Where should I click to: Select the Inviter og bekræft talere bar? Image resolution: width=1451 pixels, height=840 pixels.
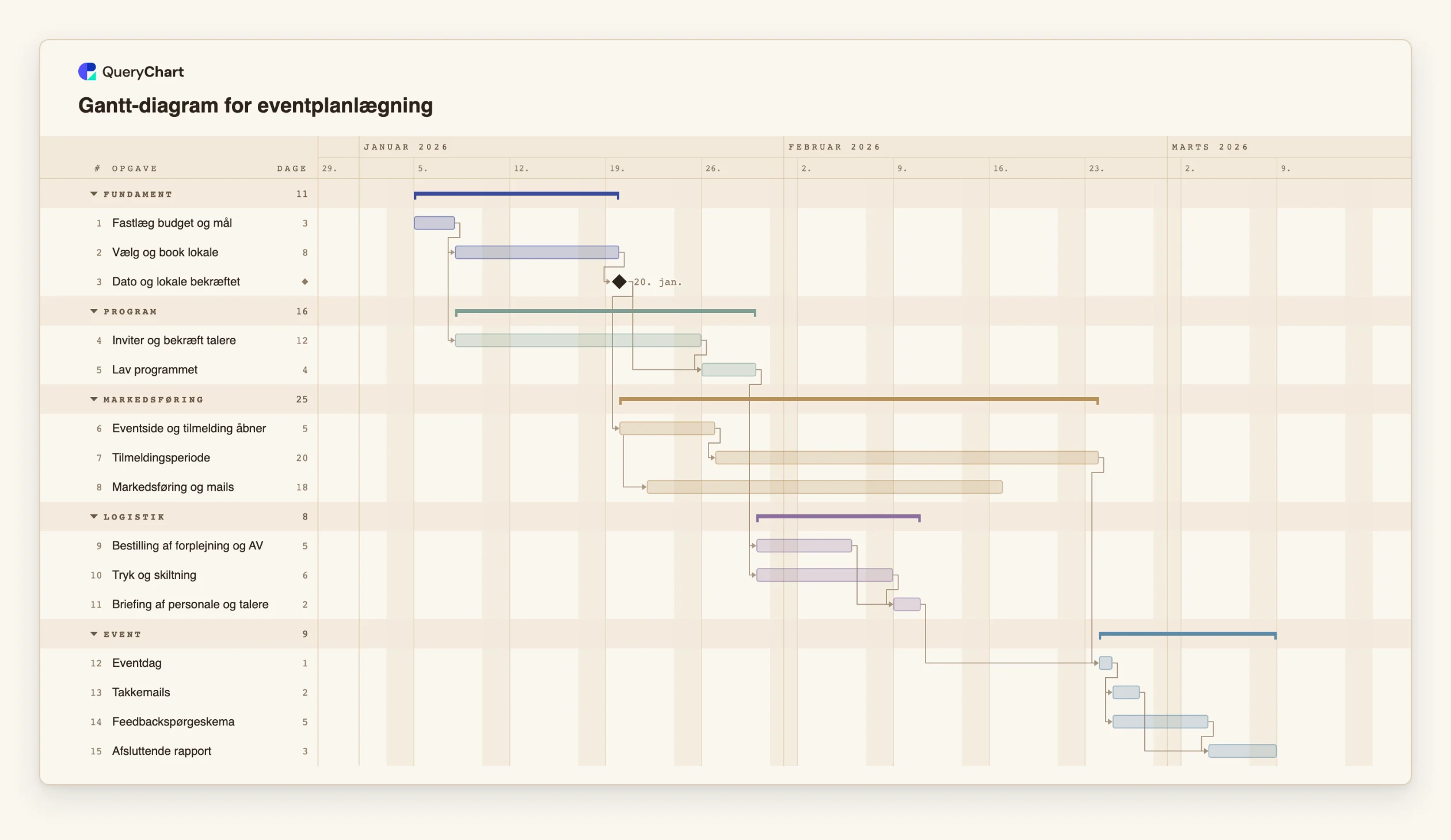tap(578, 340)
